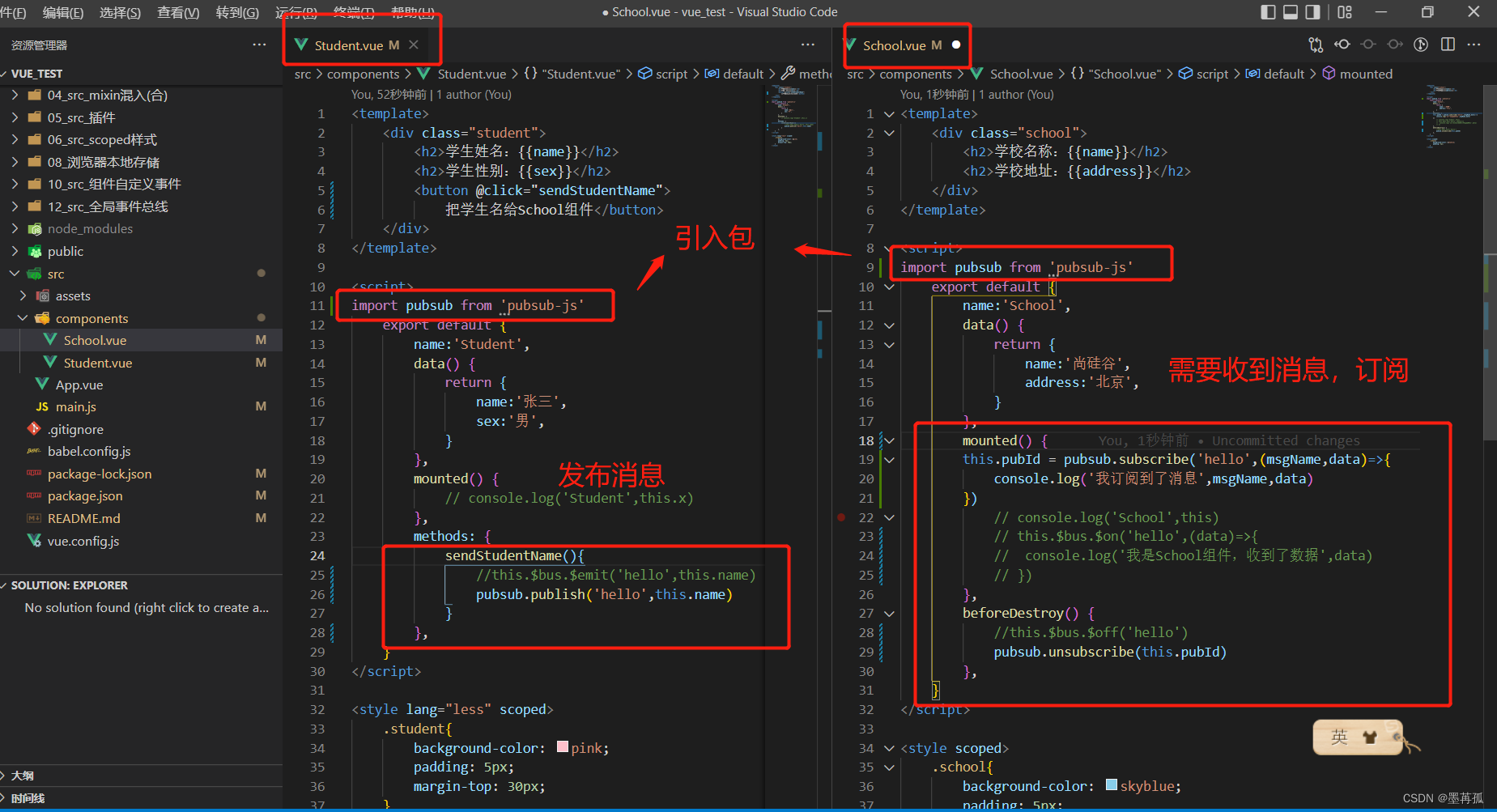Click the Student.vue editor minimap
Viewport: 1497px width, 812px height.
click(x=792, y=117)
